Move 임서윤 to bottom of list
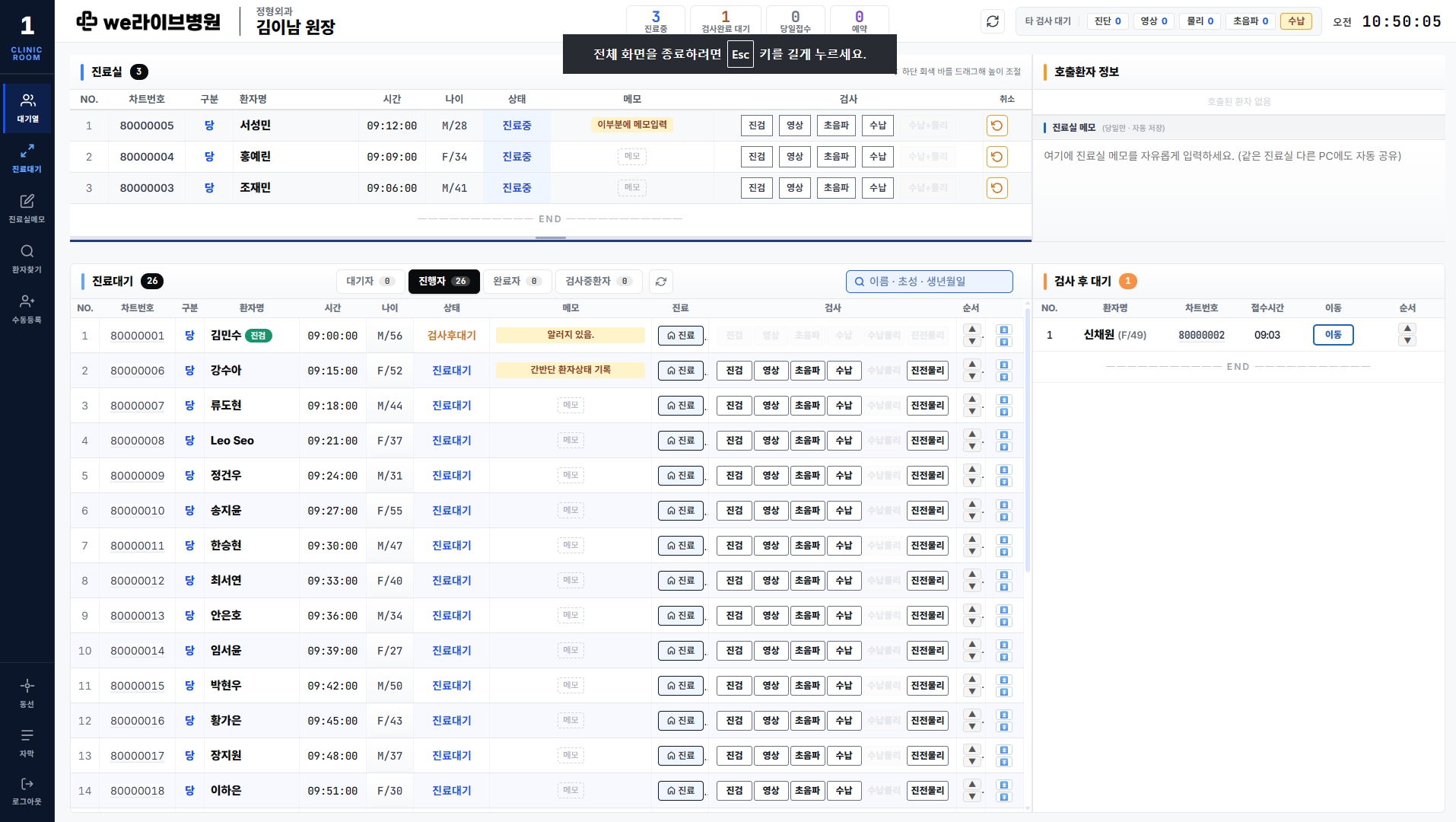1456x822 pixels. tap(1004, 657)
